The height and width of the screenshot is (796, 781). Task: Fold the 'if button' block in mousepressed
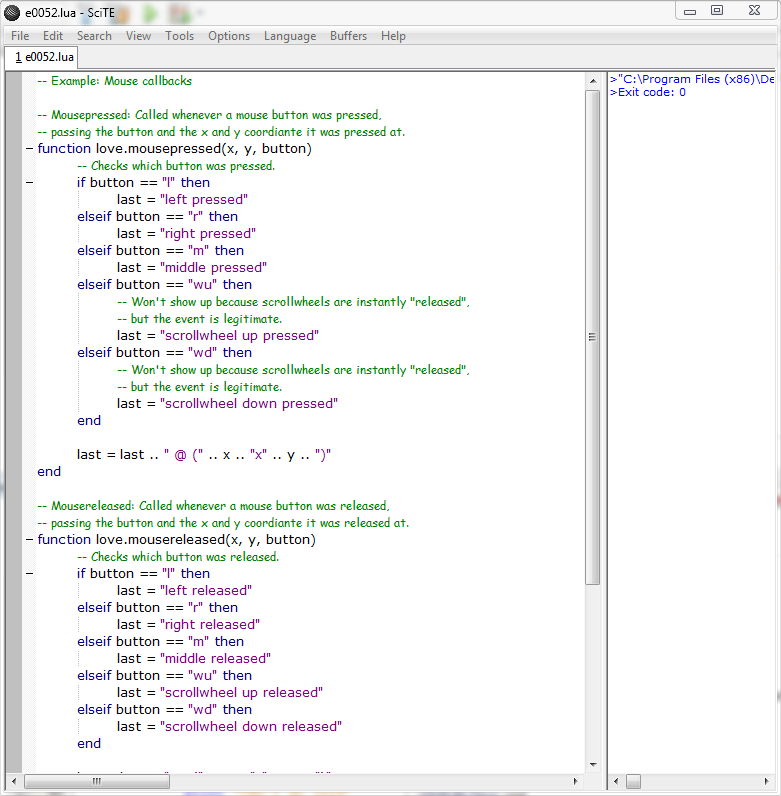click(29, 183)
